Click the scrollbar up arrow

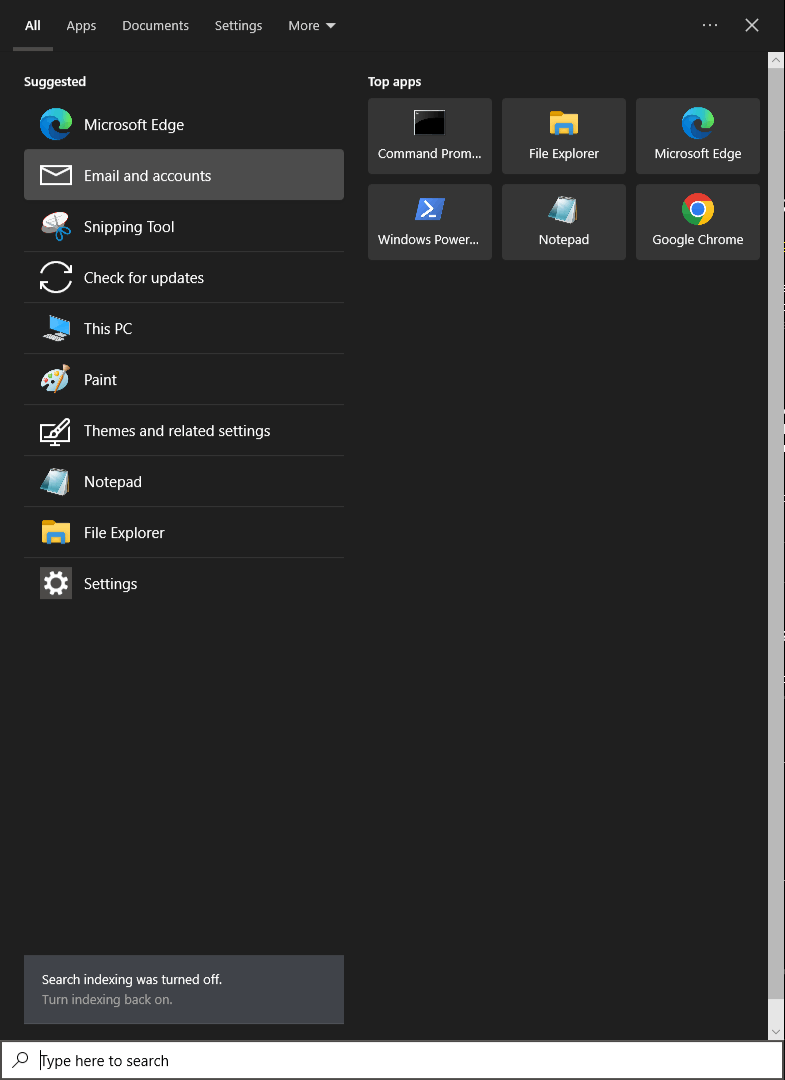point(775,61)
